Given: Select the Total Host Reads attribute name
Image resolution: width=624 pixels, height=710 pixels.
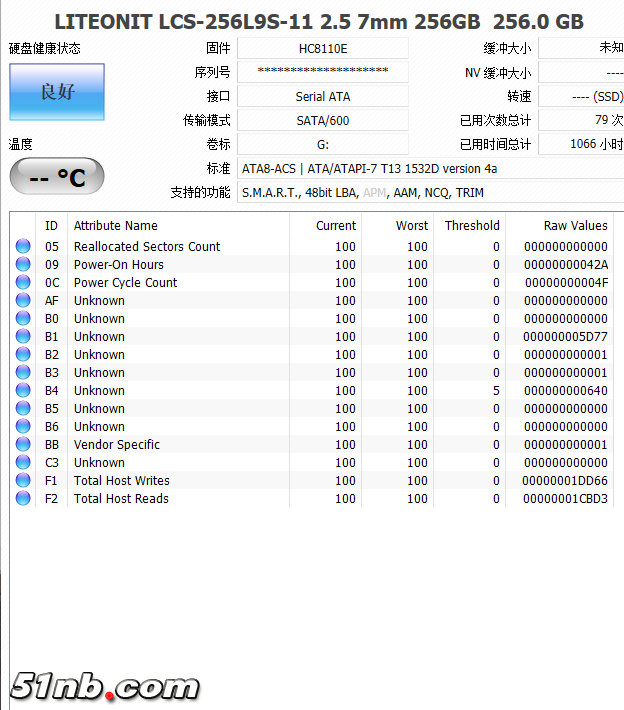Looking at the screenshot, I should [121, 499].
